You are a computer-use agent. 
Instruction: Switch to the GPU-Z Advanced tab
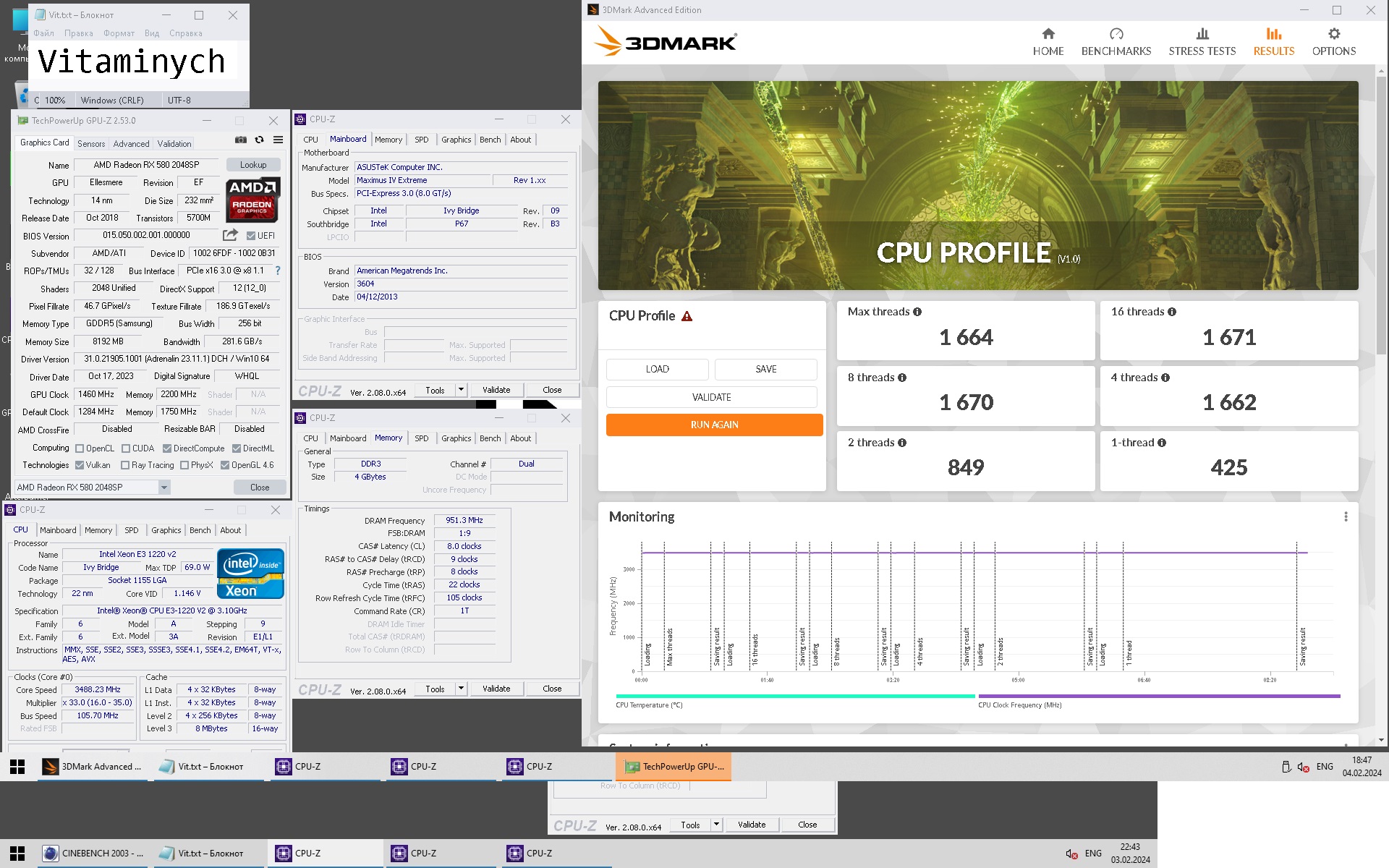(x=131, y=144)
